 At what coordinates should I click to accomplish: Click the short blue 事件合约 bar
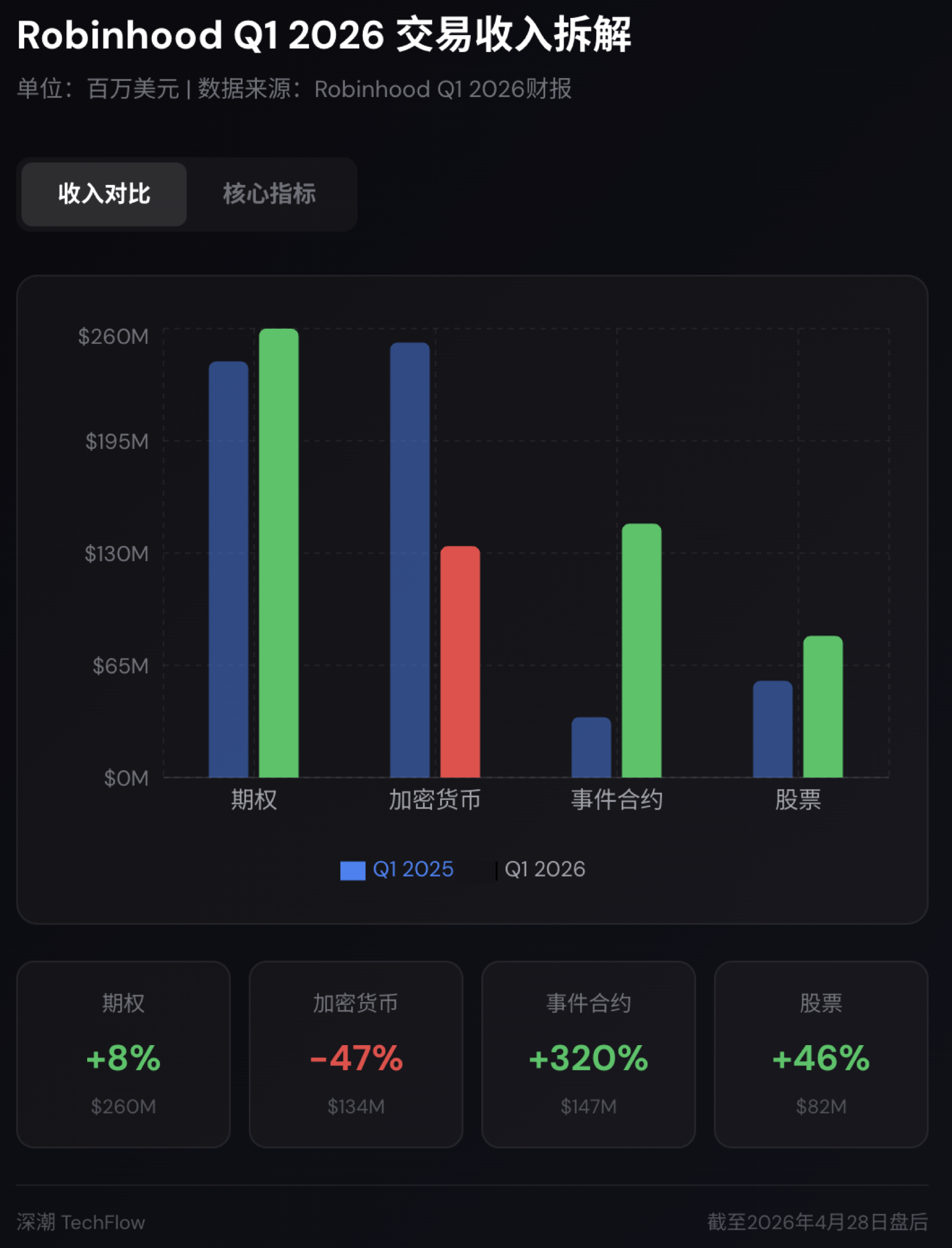point(591,747)
